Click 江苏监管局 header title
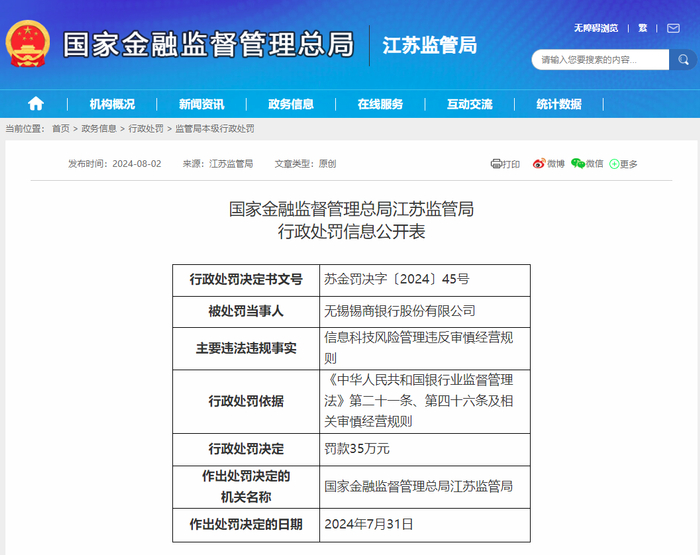This screenshot has height=555, width=700. [x=429, y=45]
